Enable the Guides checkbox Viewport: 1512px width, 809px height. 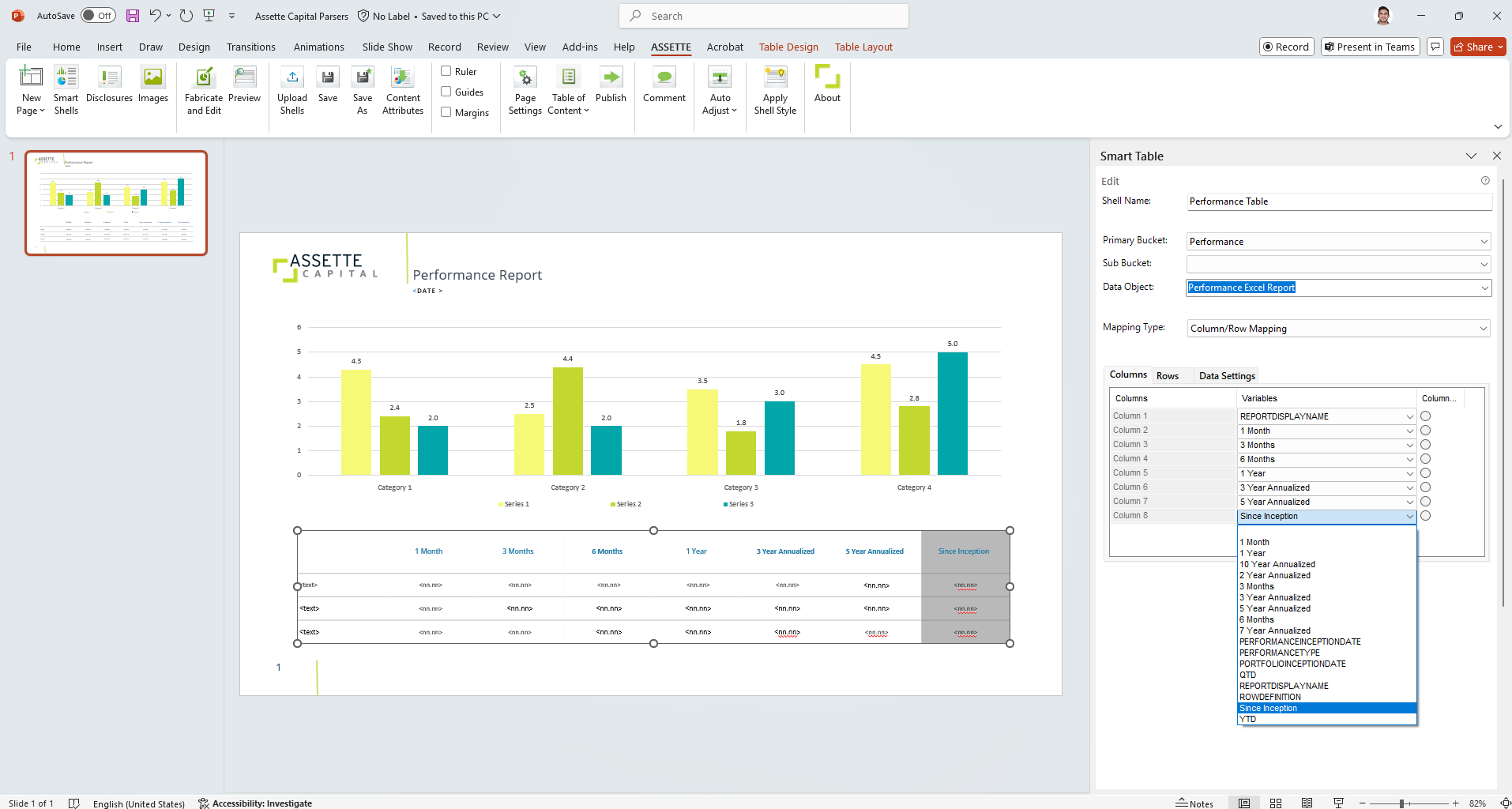click(x=446, y=92)
